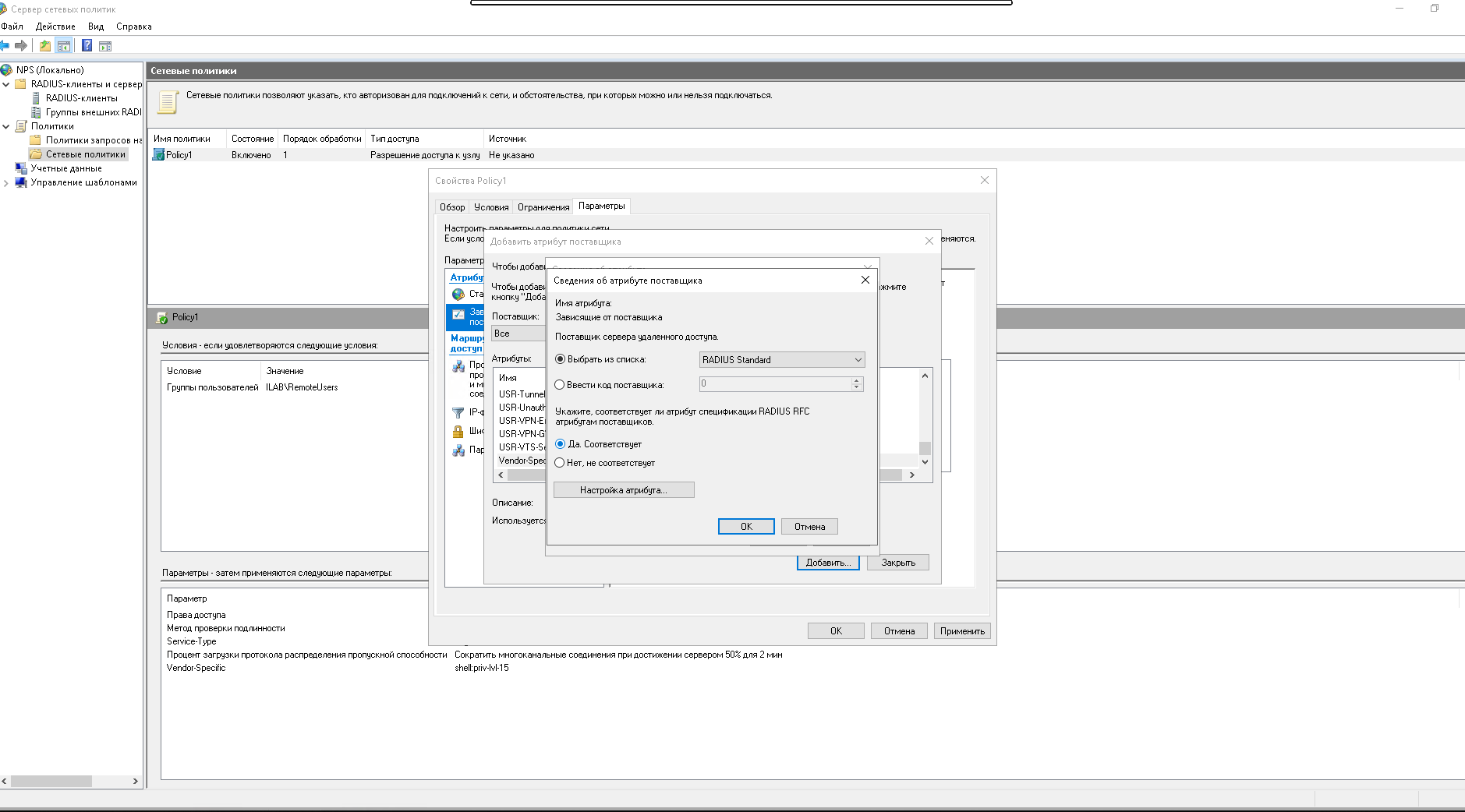Open the Действие menu
The image size is (1465, 812).
pyautogui.click(x=55, y=26)
